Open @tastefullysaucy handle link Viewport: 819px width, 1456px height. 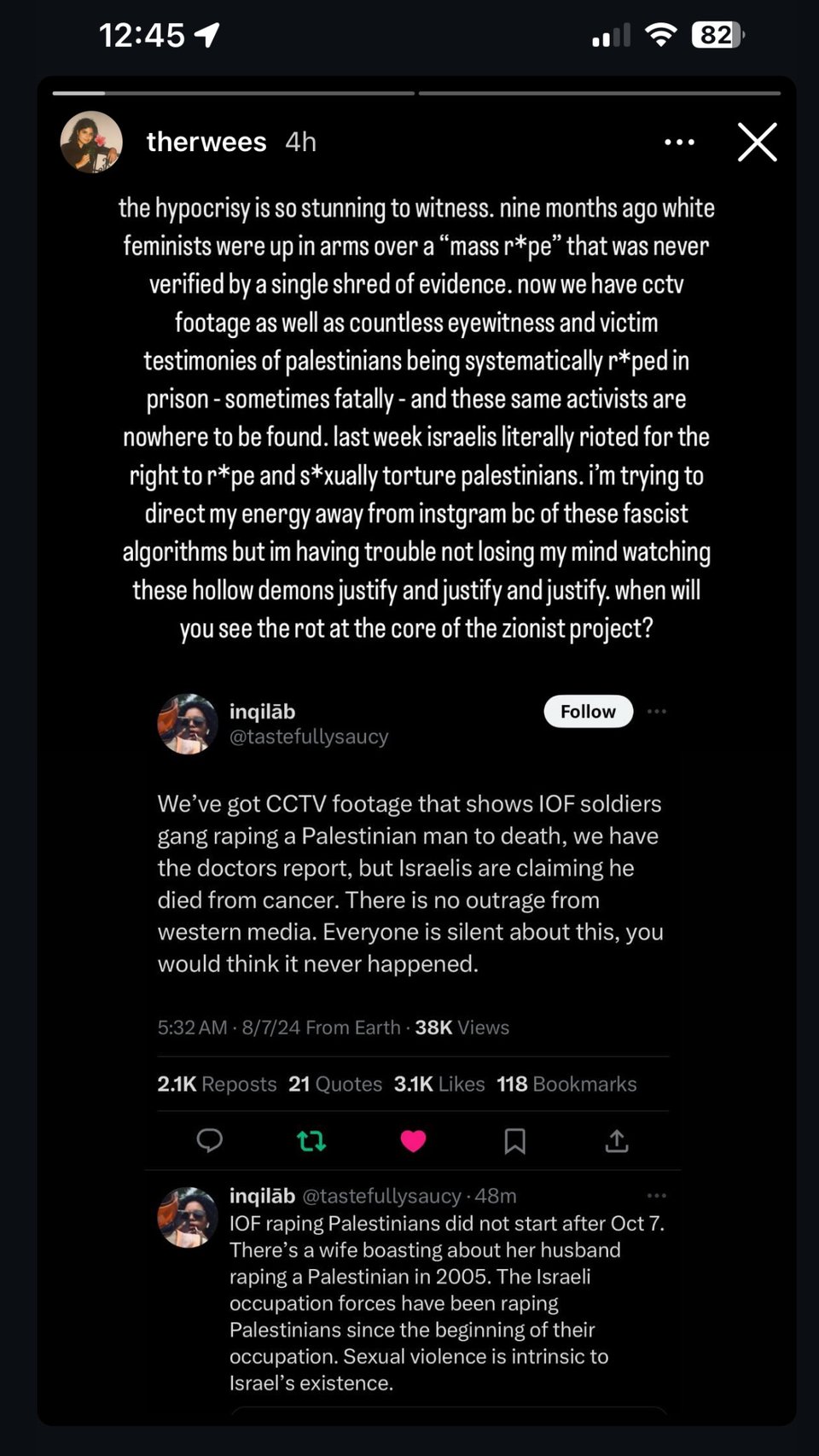309,737
